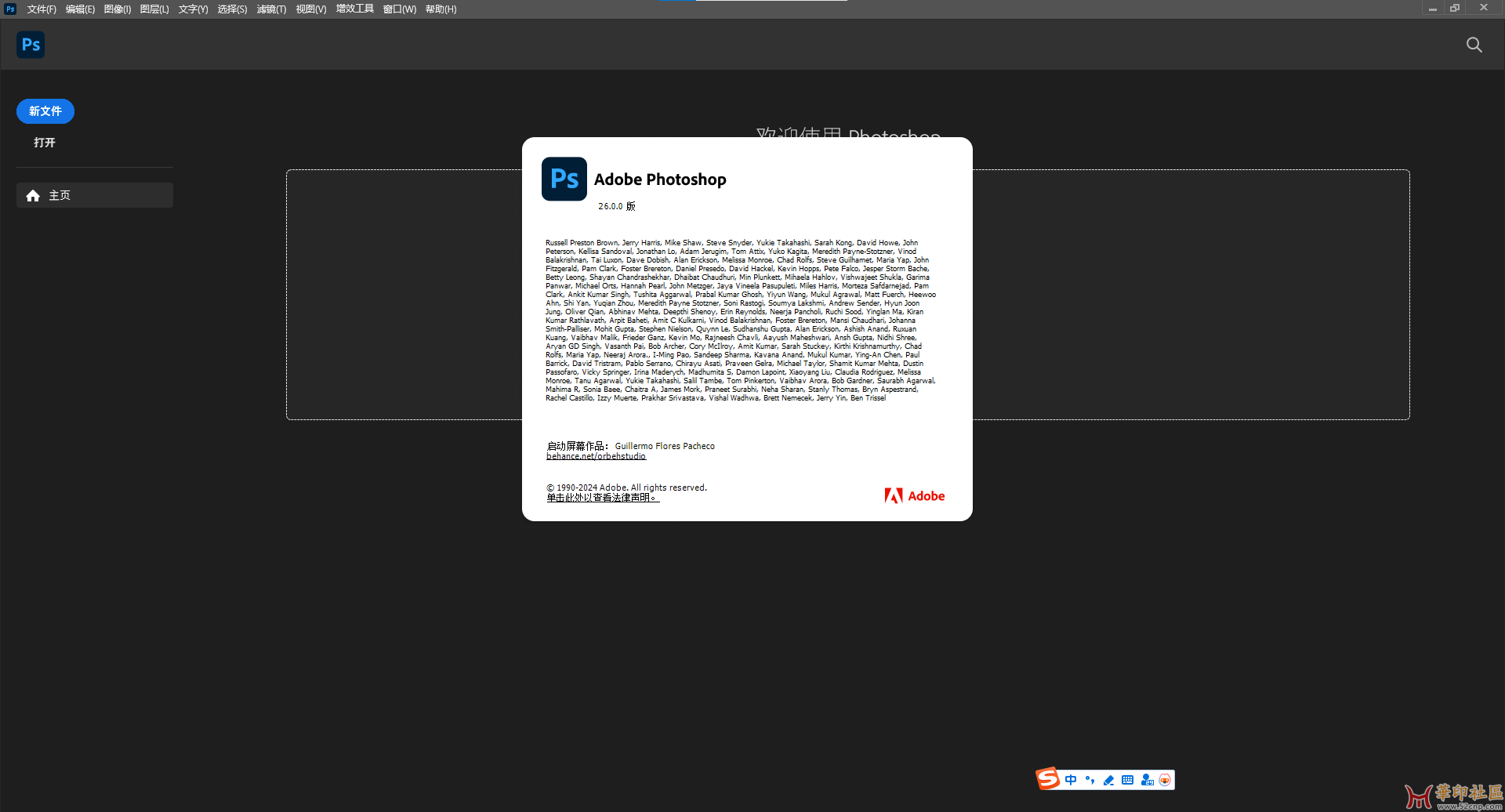This screenshot has height=812, width=1505.
Task: Minimize the Photoshop window
Action: [1432, 8]
